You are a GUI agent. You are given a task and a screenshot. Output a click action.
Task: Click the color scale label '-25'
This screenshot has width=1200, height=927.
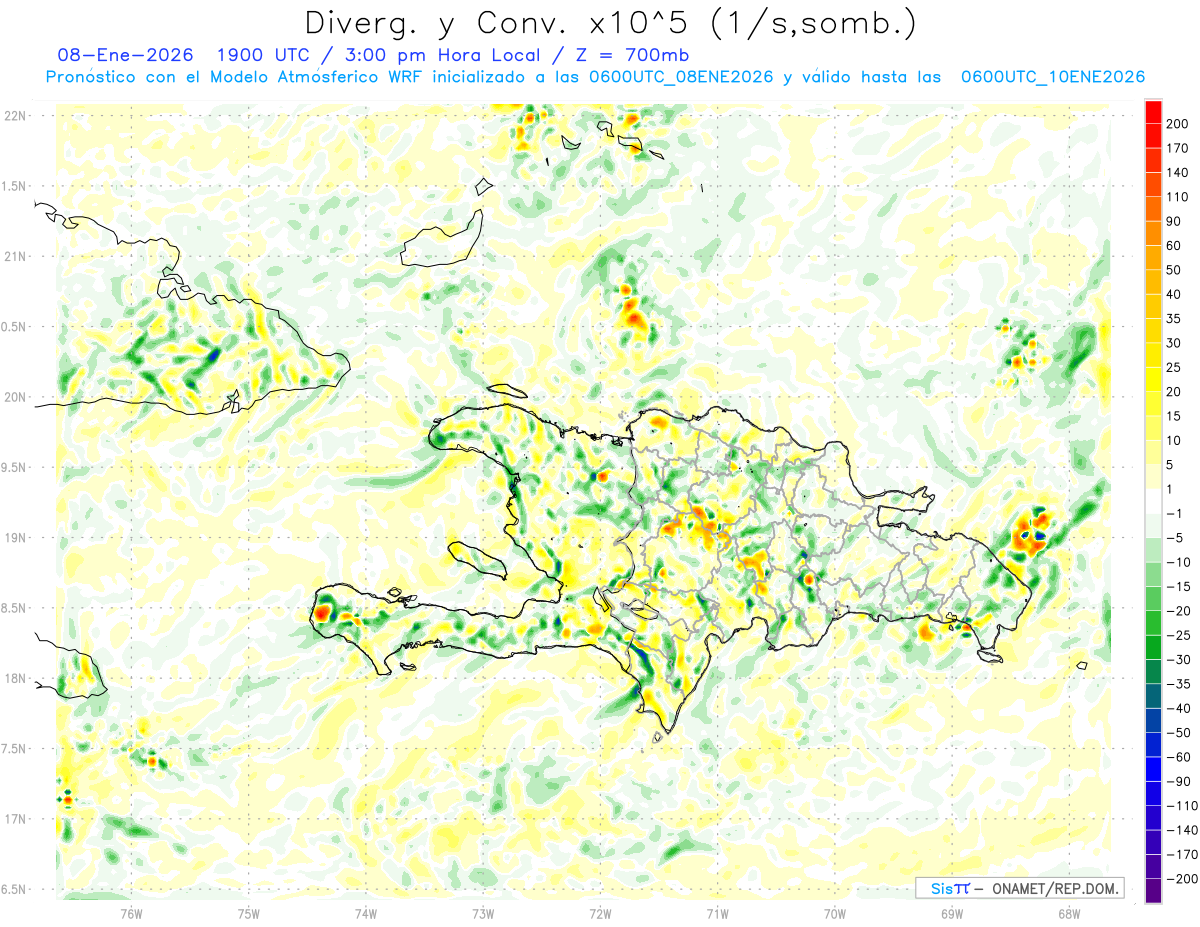[x=1179, y=635]
